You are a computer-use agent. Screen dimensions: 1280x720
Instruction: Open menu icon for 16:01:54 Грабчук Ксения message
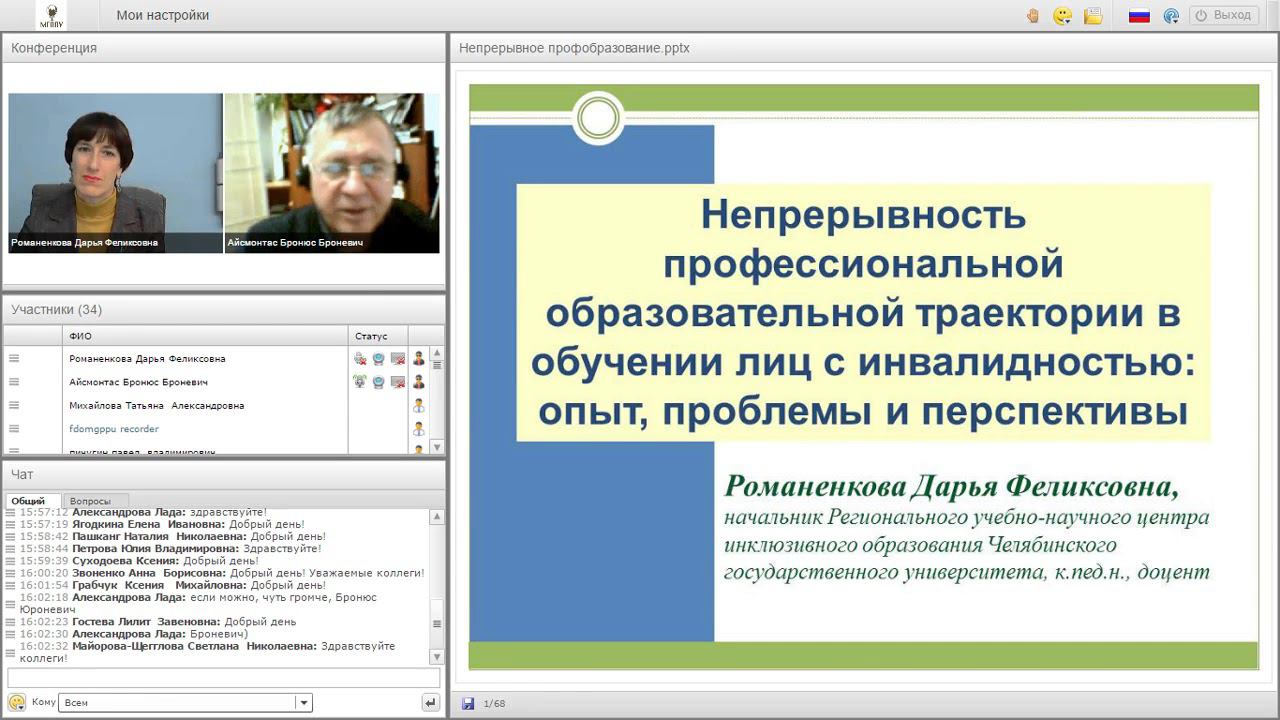click(11, 585)
